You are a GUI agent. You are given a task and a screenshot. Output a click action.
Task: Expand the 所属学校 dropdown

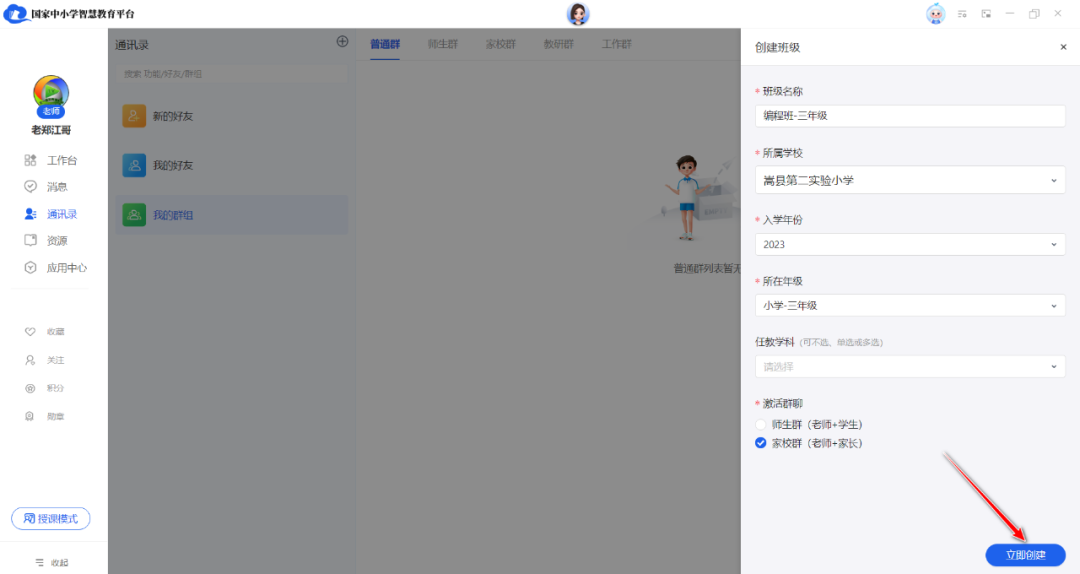tap(909, 180)
